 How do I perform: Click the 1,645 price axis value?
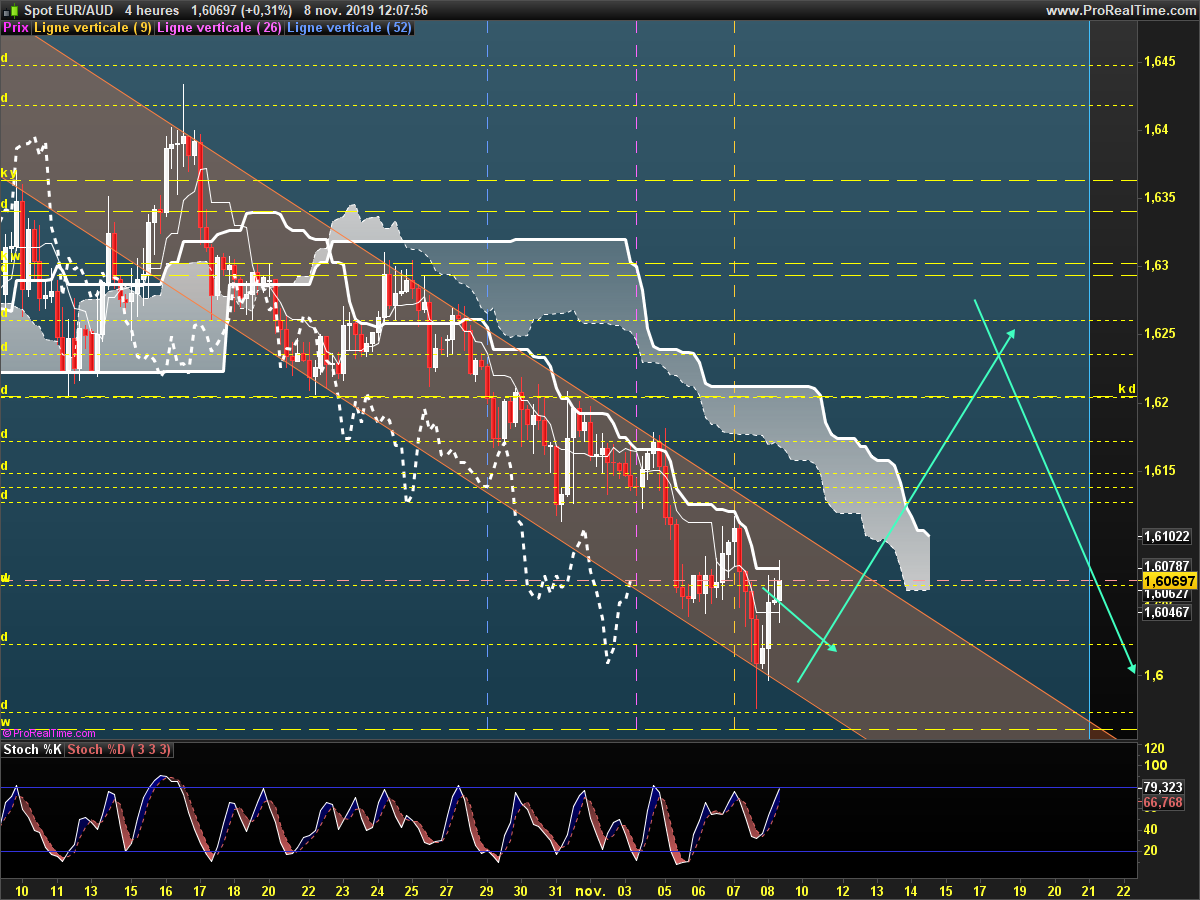tap(1159, 62)
